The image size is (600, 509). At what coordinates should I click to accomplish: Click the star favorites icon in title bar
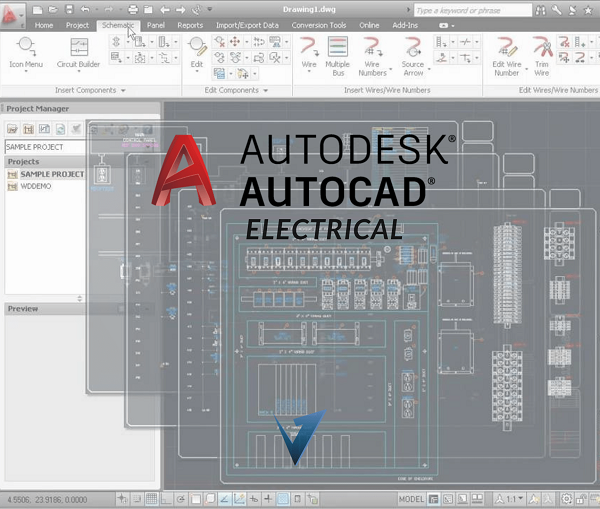[588, 10]
